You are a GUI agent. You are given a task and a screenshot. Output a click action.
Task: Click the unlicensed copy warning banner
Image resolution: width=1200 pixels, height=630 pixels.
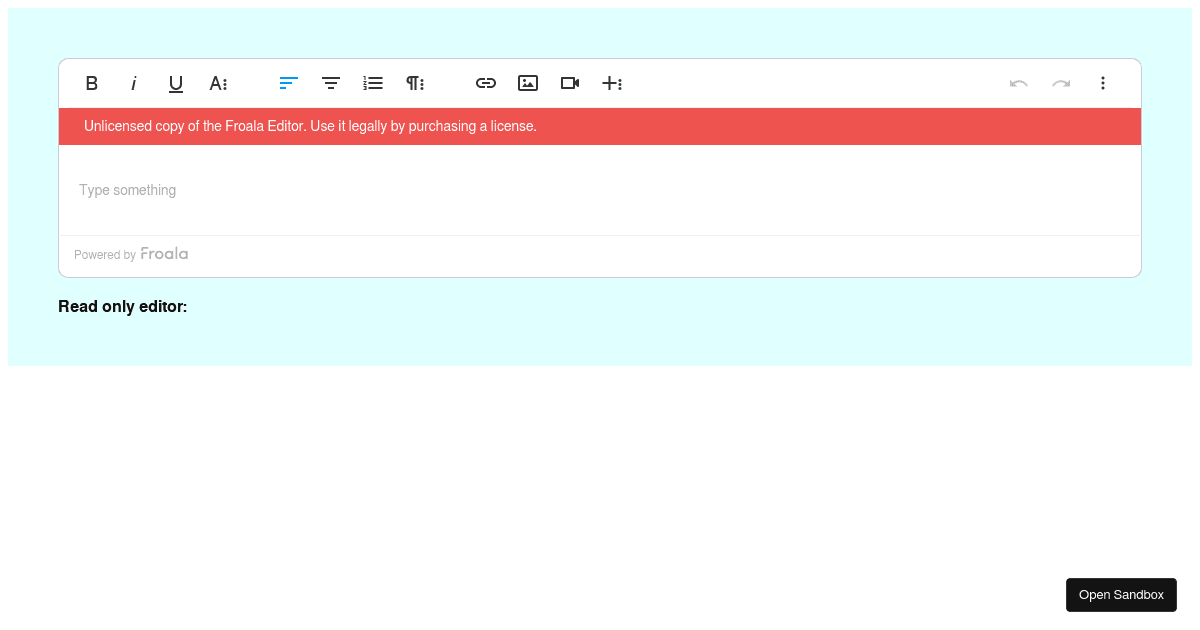pyautogui.click(x=600, y=126)
